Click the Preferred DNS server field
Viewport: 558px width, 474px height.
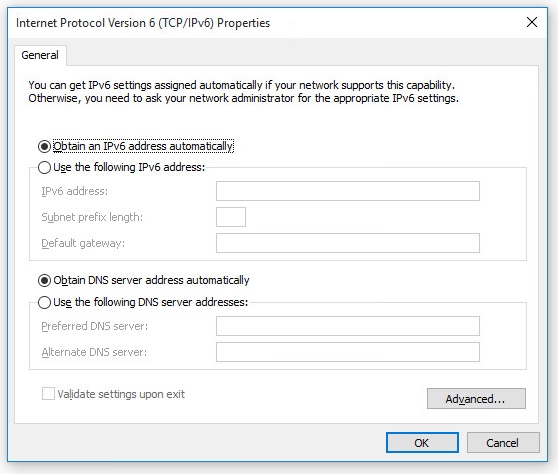point(348,326)
